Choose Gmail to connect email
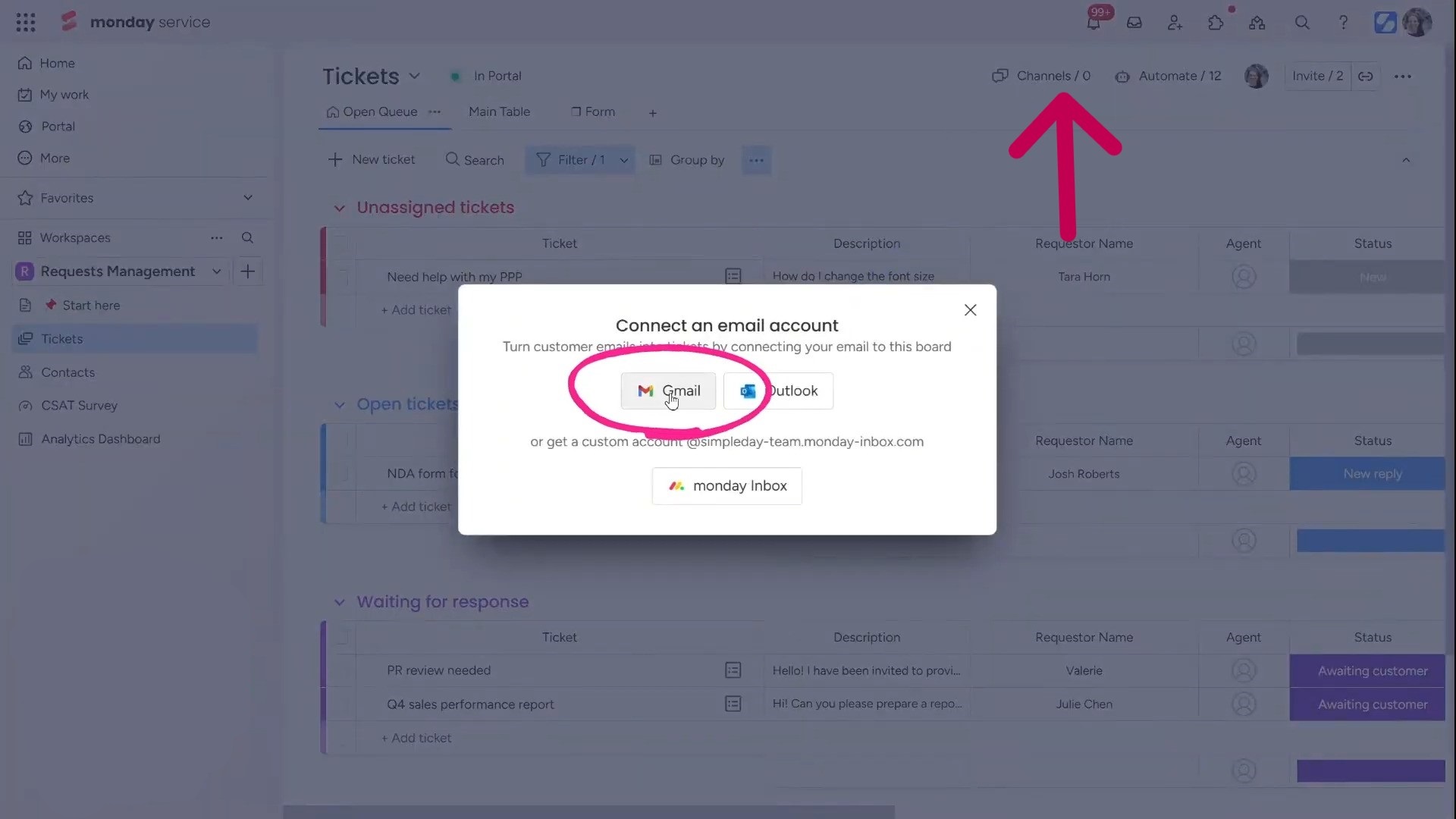 (668, 391)
